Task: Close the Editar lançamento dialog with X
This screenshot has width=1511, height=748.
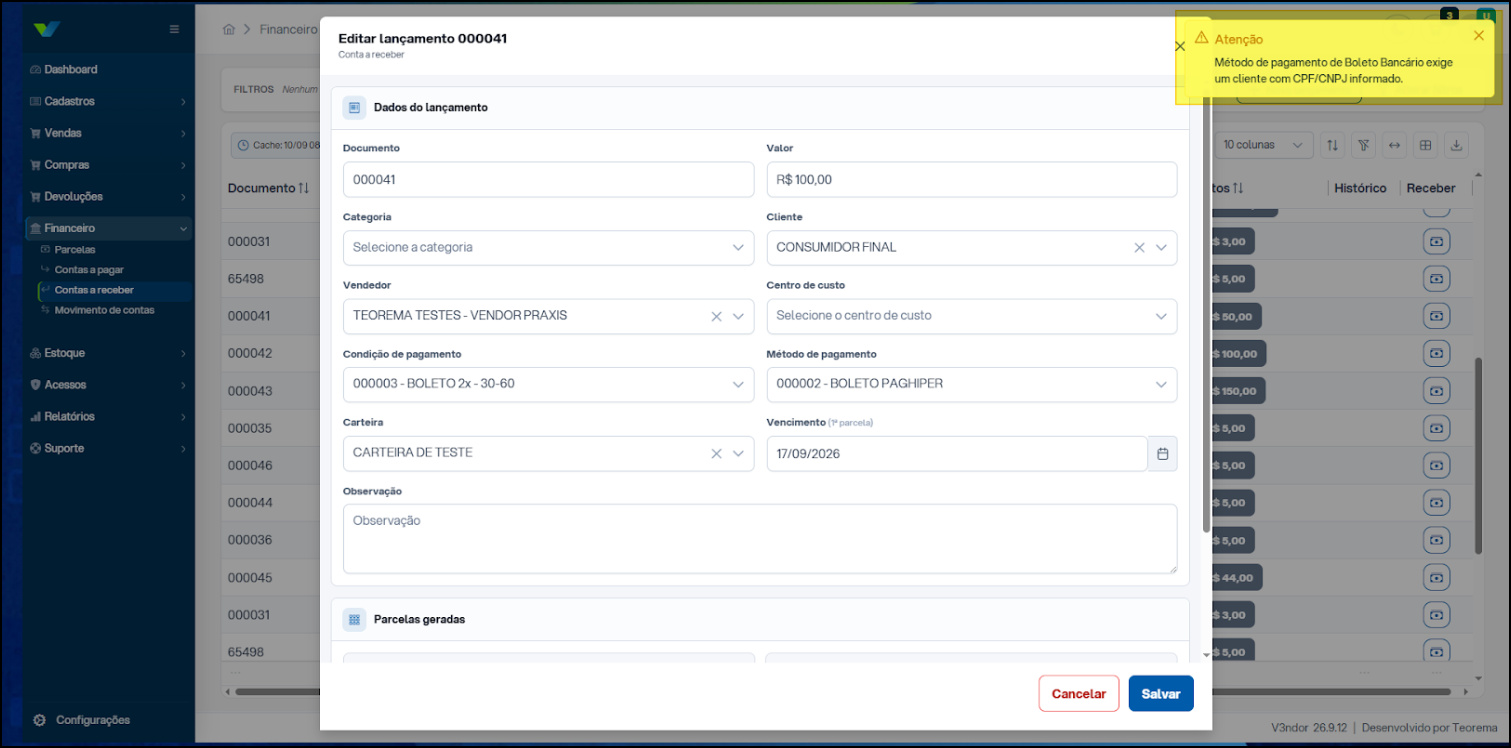Action: (x=1179, y=46)
